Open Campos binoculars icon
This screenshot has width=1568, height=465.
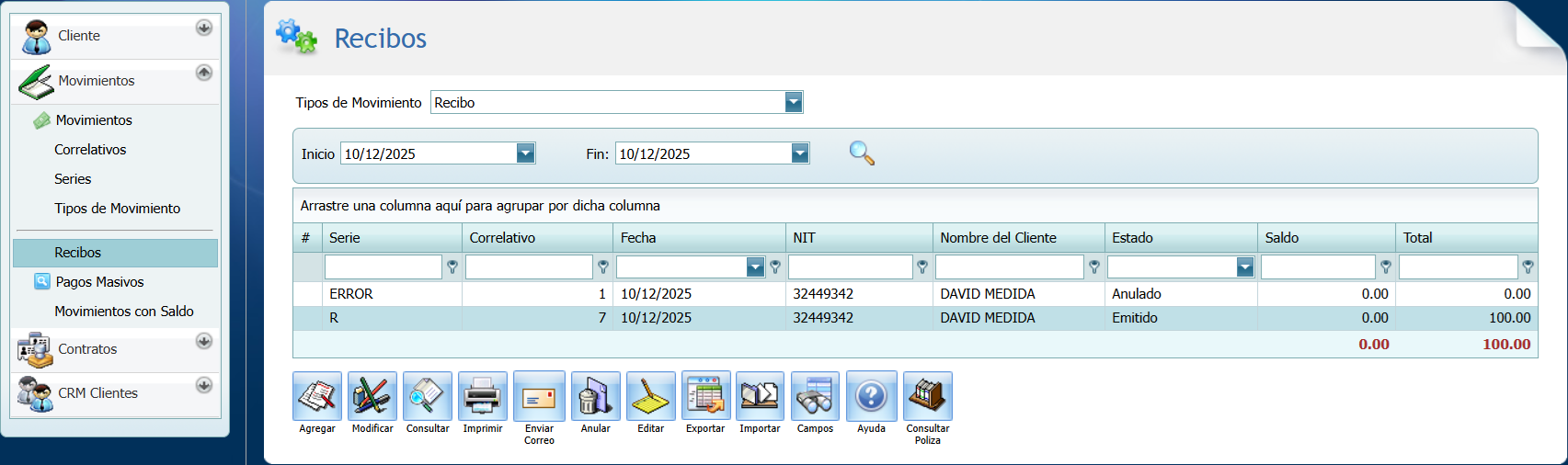816,396
